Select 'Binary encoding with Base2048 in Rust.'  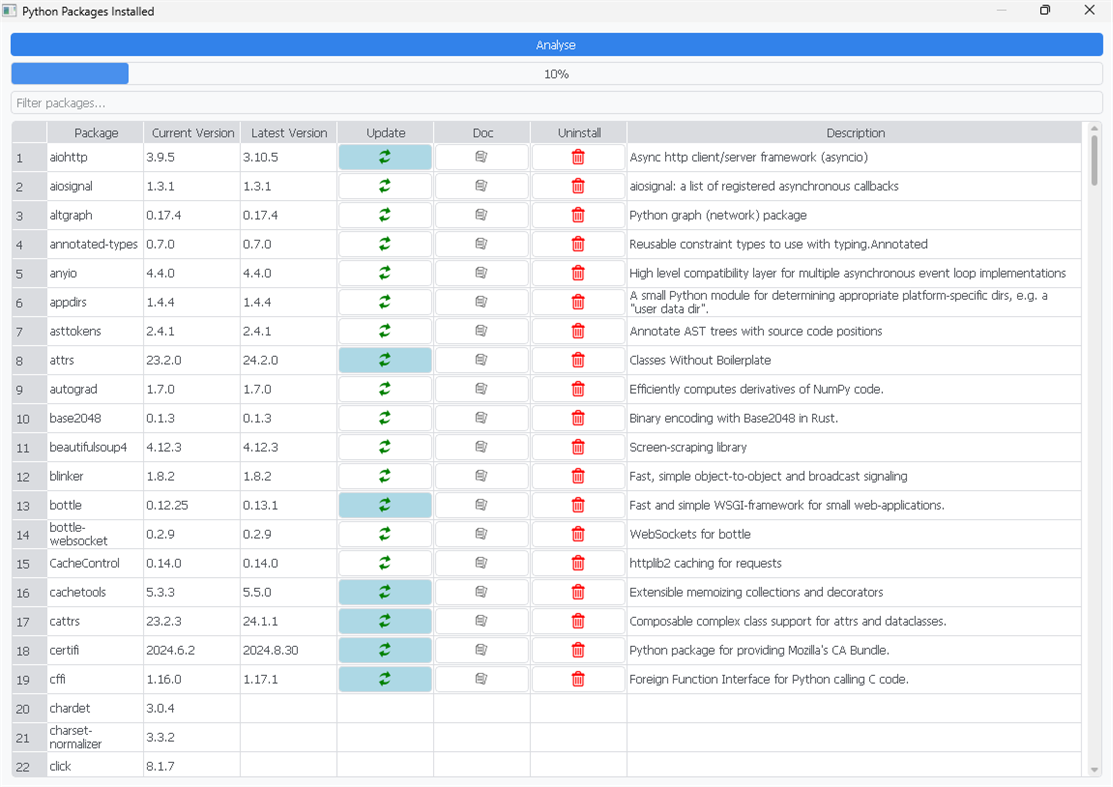coord(854,418)
